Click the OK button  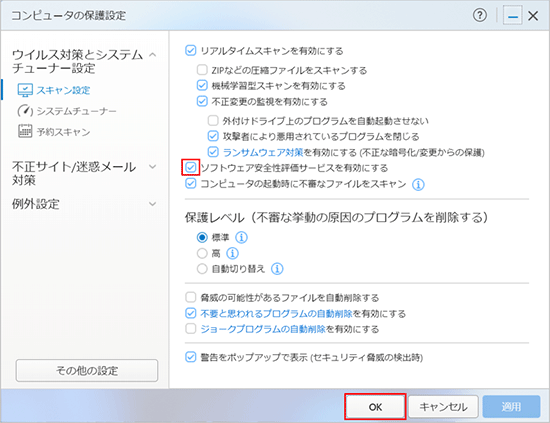pyautogui.click(x=375, y=407)
